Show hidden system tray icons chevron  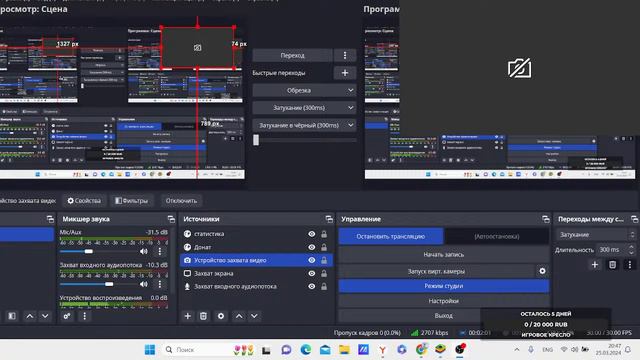[517, 350]
